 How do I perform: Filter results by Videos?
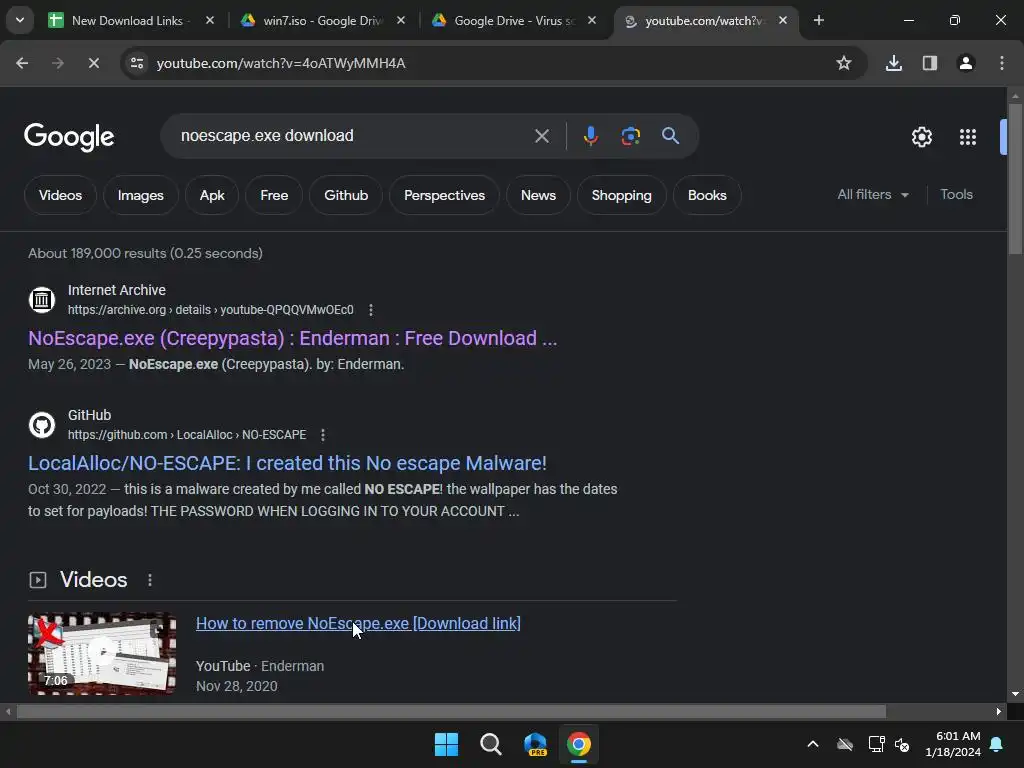[60, 195]
